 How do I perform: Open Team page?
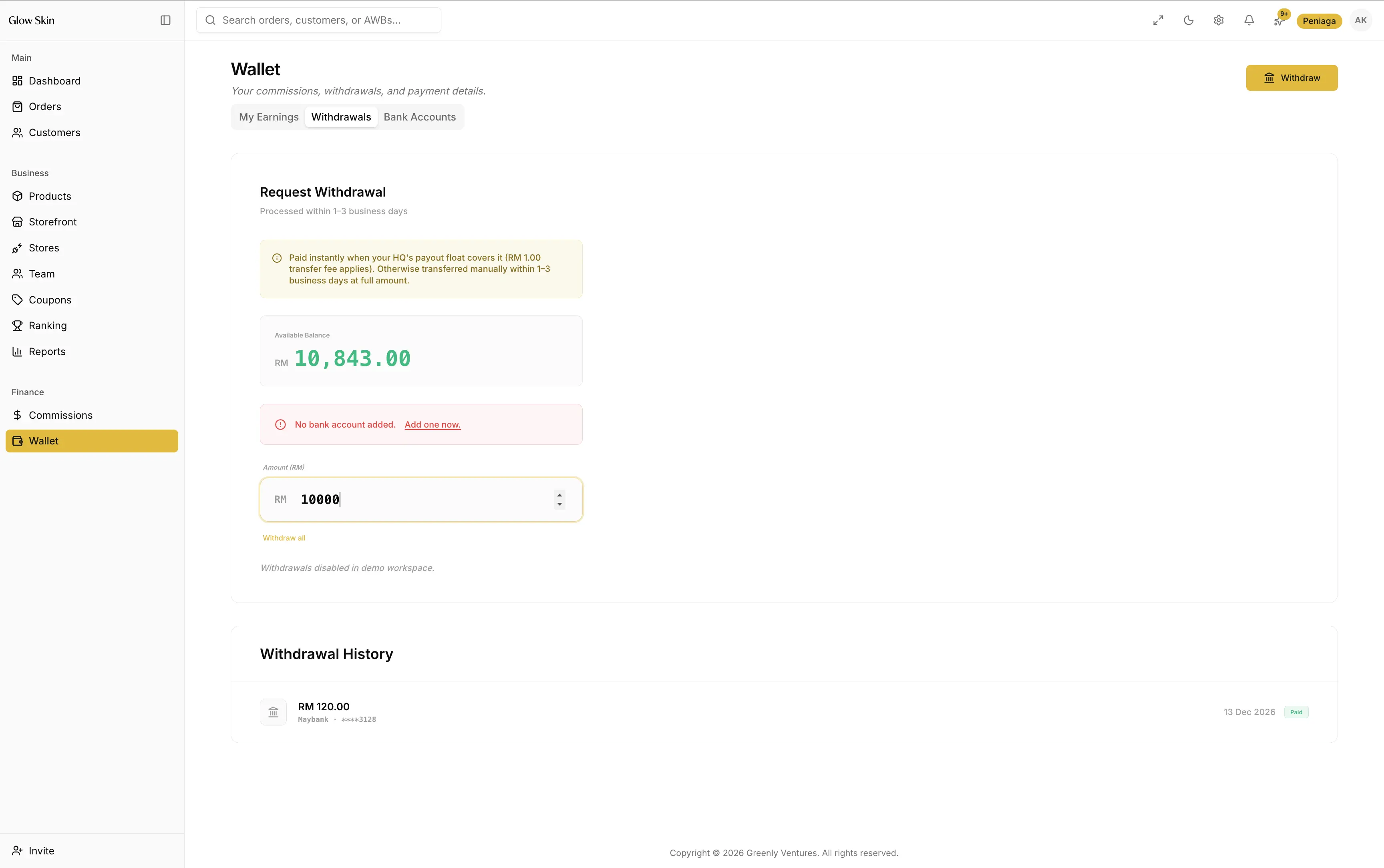(x=92, y=274)
